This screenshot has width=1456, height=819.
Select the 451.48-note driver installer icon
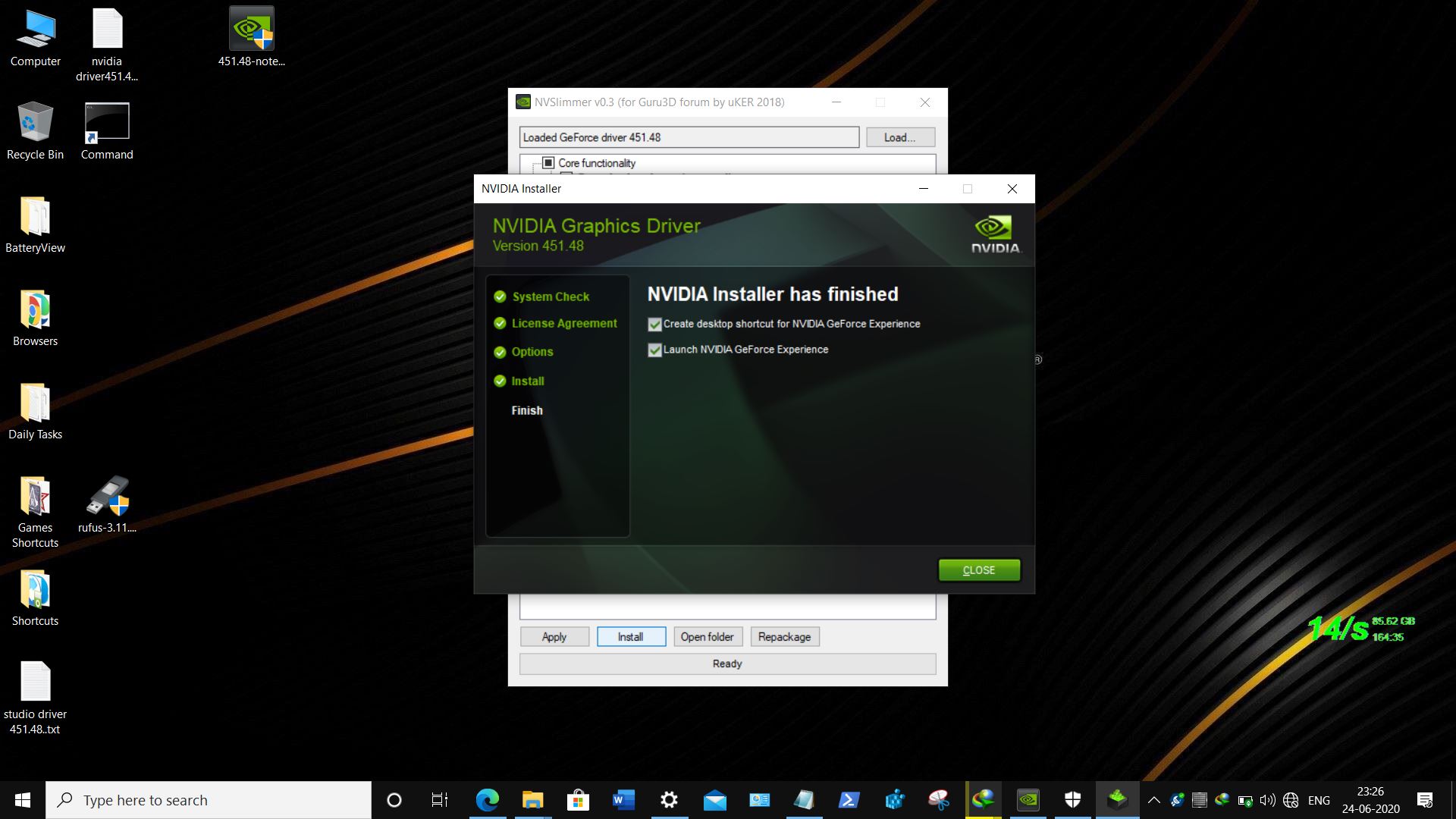point(252,38)
